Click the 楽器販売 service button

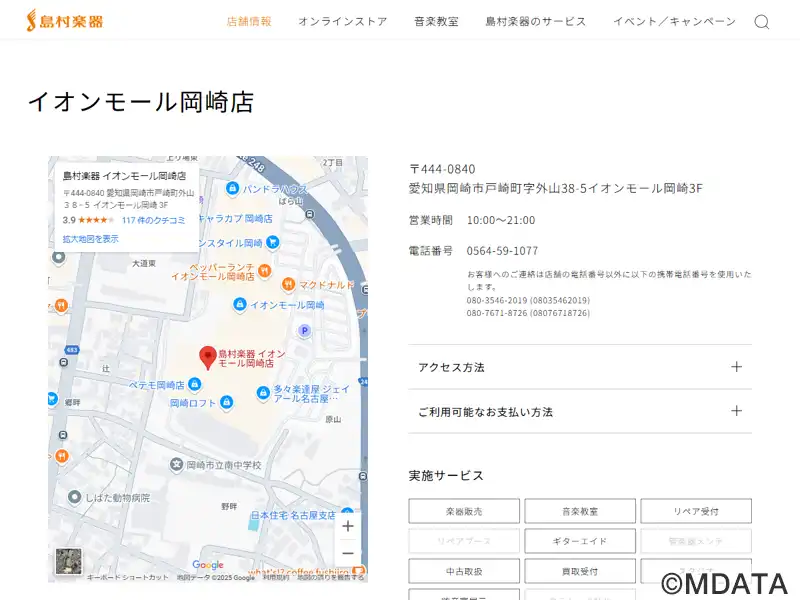tap(464, 511)
